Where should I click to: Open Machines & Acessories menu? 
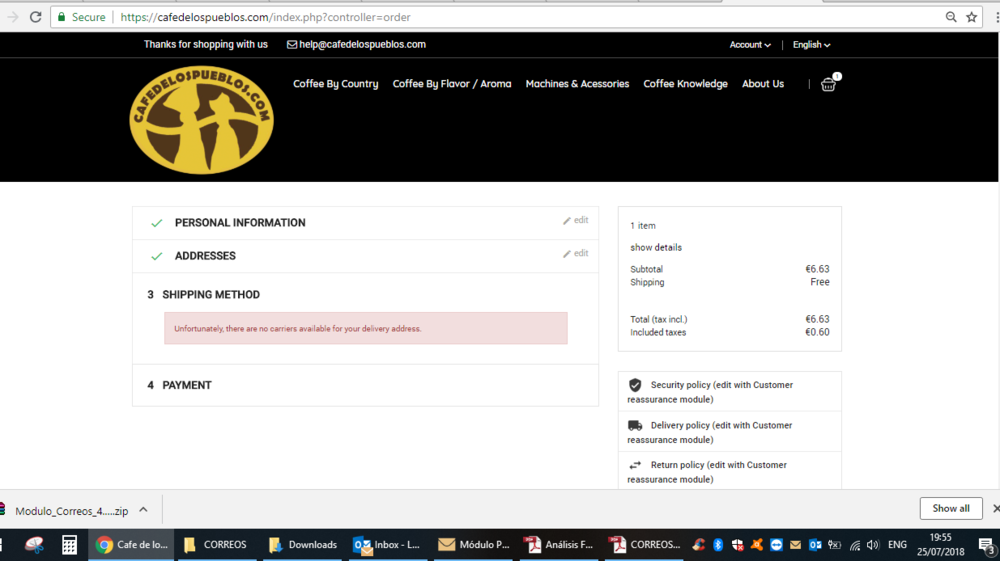[x=577, y=84]
